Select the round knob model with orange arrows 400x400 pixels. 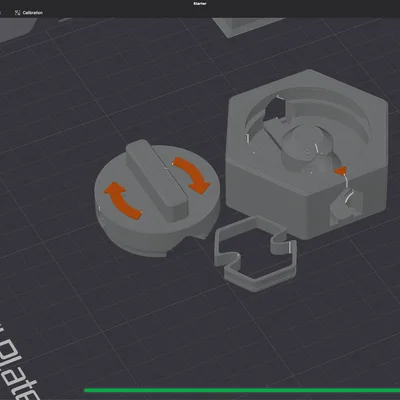click(157, 198)
